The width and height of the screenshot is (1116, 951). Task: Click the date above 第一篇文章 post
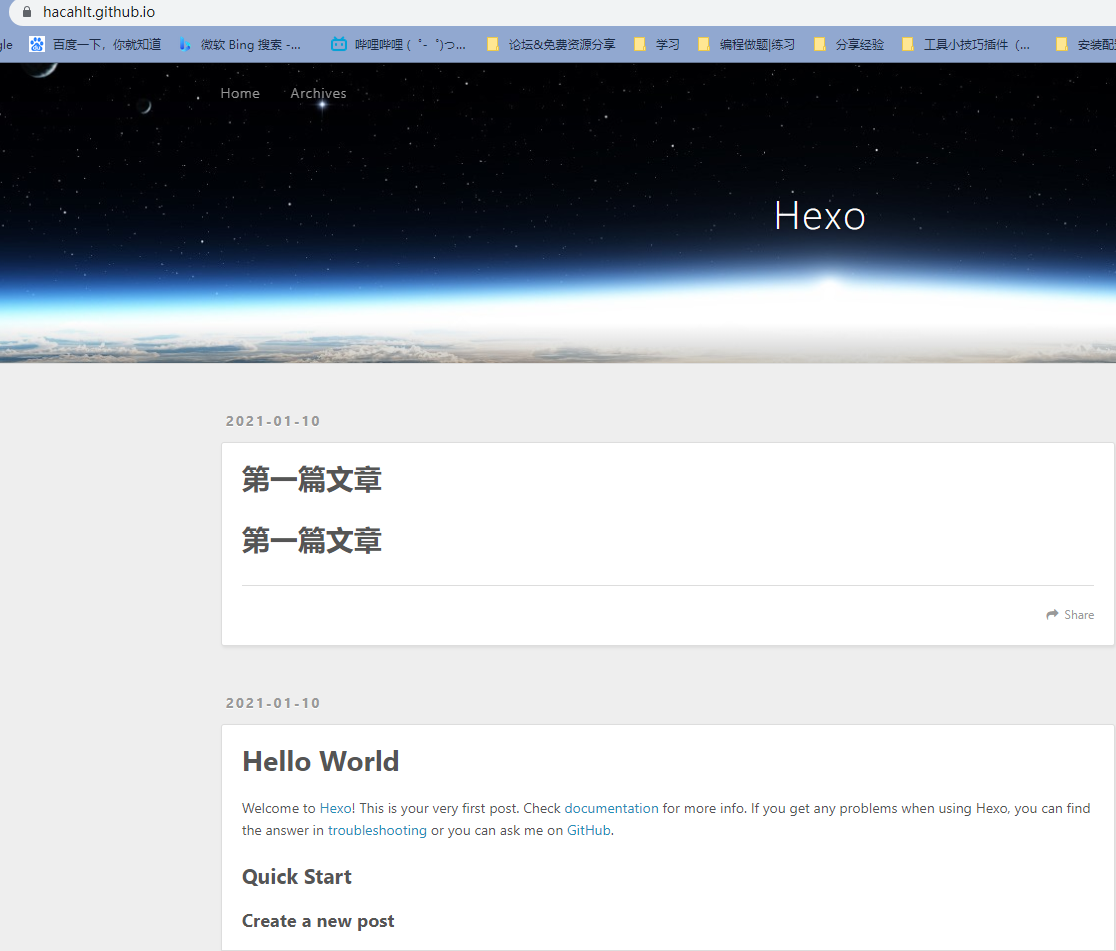click(x=273, y=421)
